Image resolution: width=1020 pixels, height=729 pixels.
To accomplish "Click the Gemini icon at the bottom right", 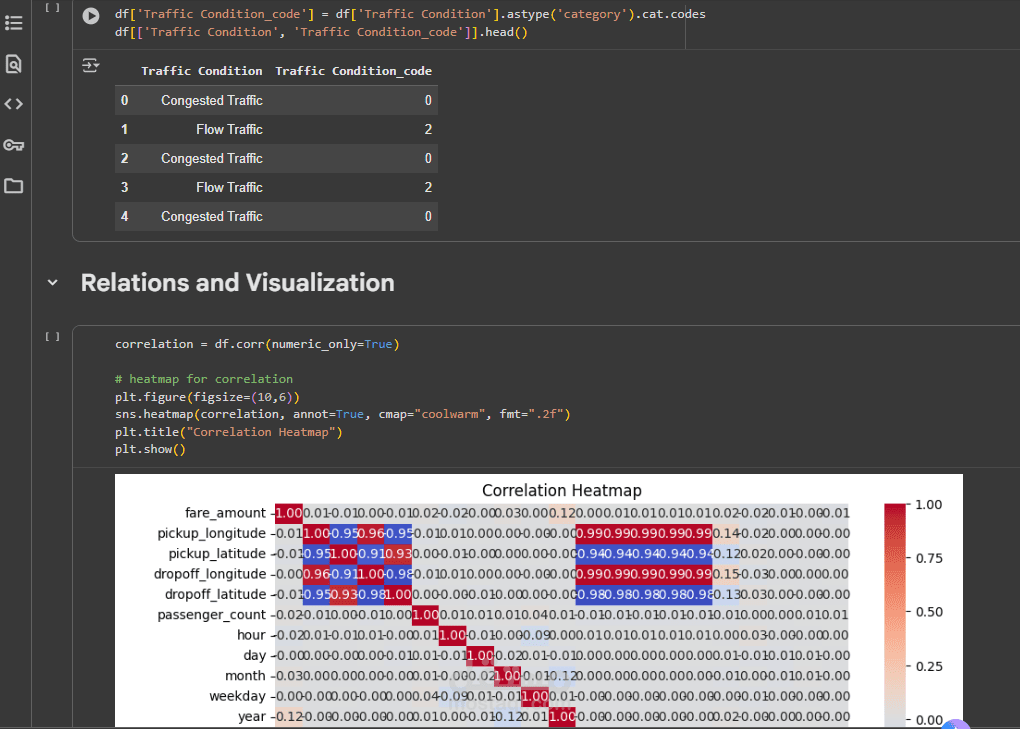I will 956,724.
